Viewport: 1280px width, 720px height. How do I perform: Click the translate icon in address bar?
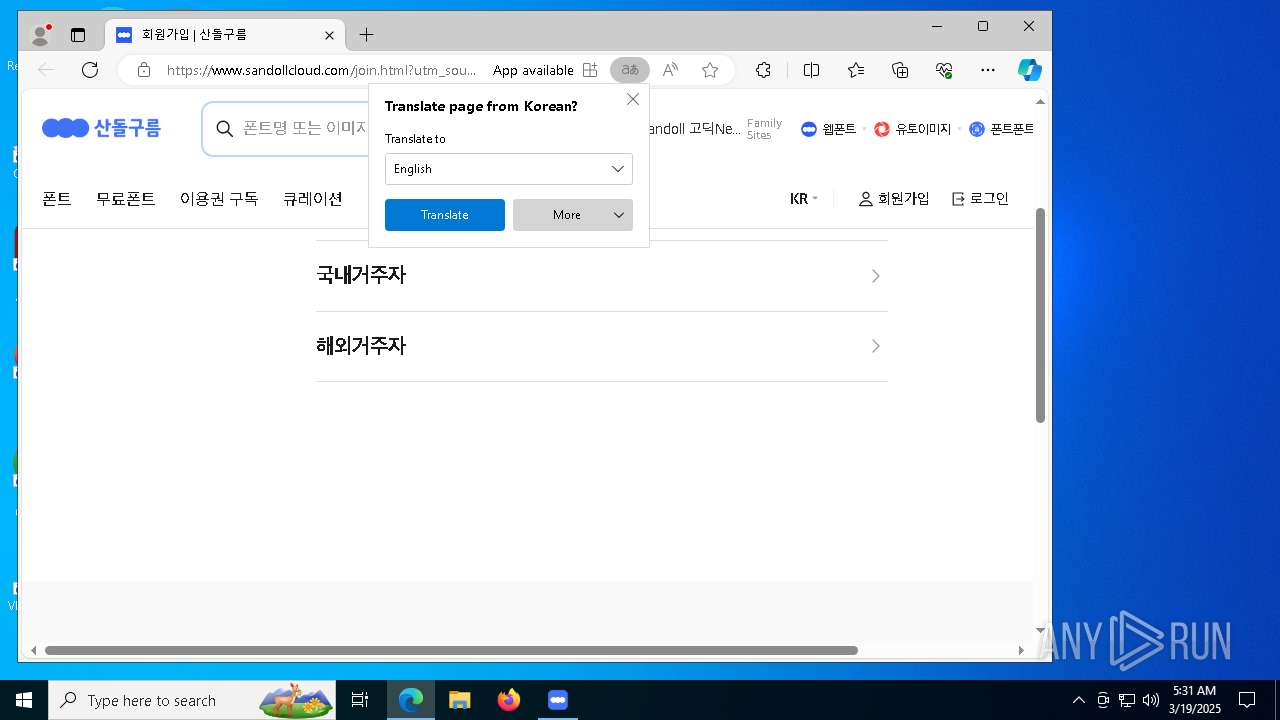click(x=630, y=70)
